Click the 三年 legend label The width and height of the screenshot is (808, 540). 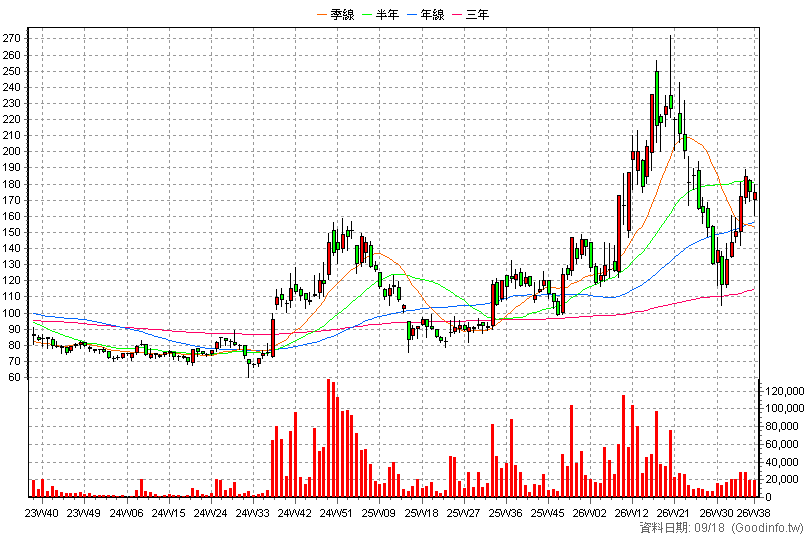477,14
